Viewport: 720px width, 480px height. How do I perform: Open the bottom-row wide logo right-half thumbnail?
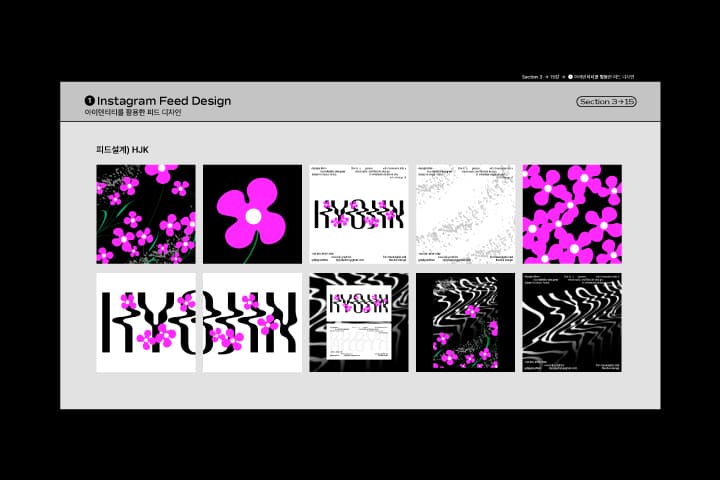coord(253,322)
